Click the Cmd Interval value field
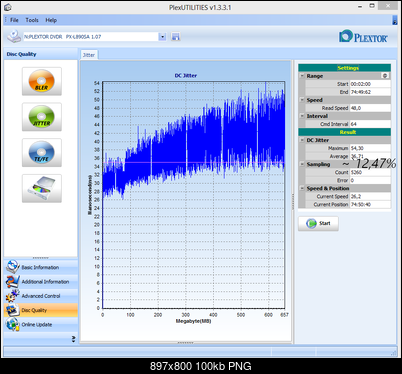 [370, 124]
